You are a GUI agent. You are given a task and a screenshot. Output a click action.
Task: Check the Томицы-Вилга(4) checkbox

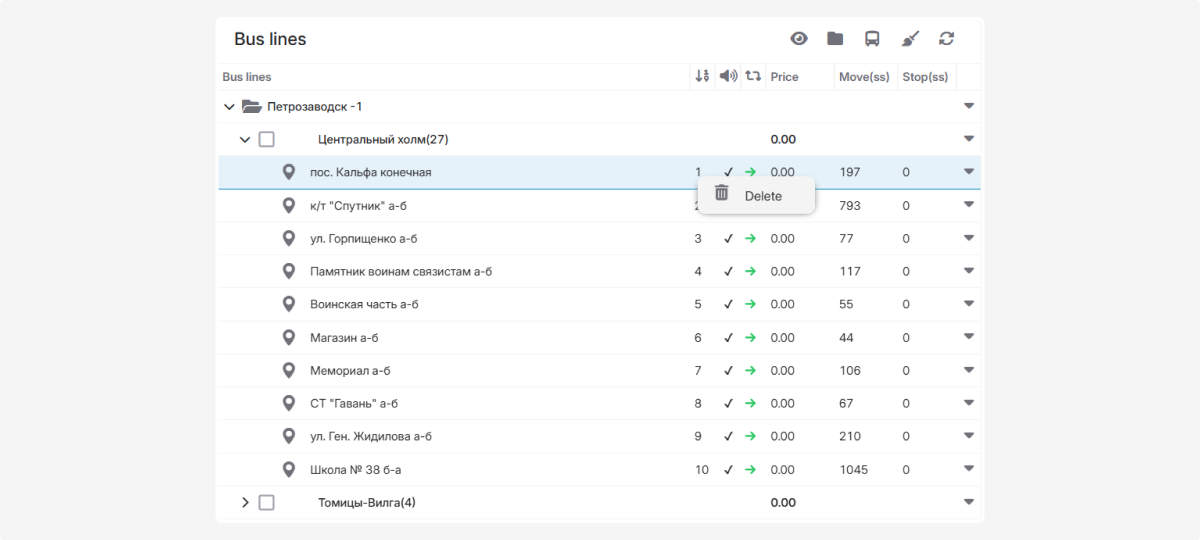[x=267, y=502]
